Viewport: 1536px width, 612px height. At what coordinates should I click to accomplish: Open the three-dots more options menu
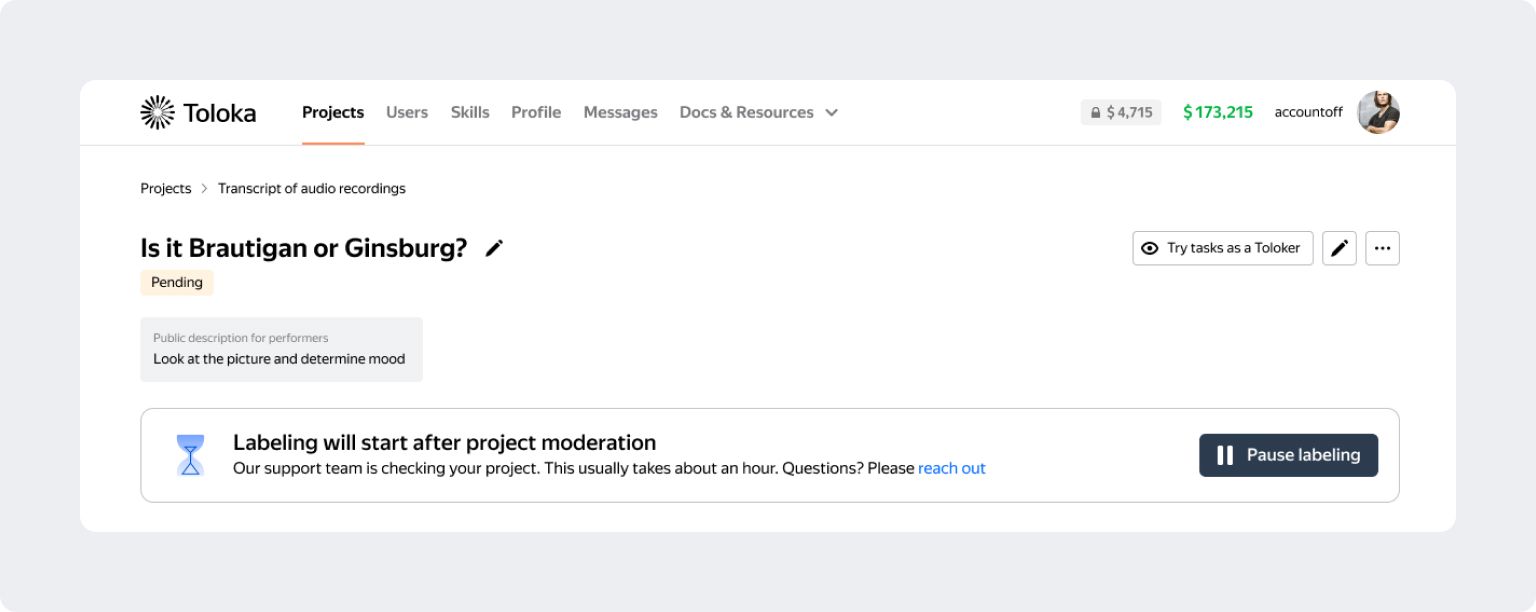point(1382,248)
